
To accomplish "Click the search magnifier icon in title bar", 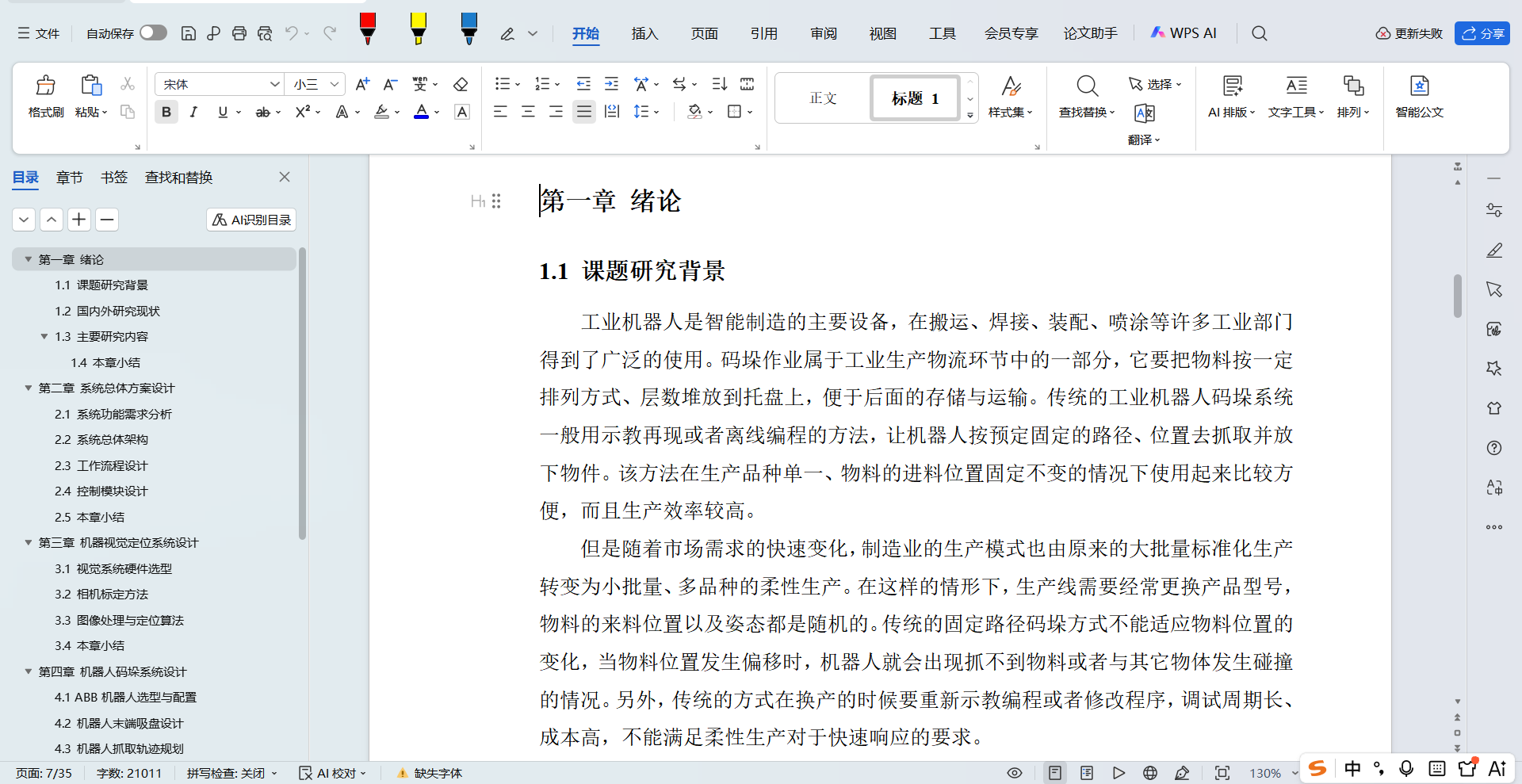I will click(1259, 33).
